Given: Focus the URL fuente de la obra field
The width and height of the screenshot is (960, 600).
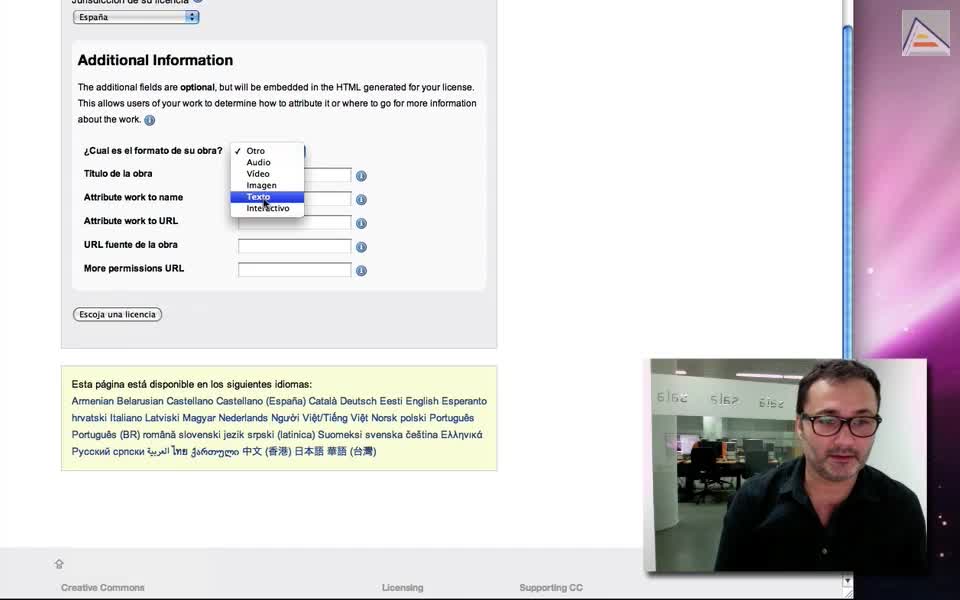Looking at the screenshot, I should pos(294,246).
